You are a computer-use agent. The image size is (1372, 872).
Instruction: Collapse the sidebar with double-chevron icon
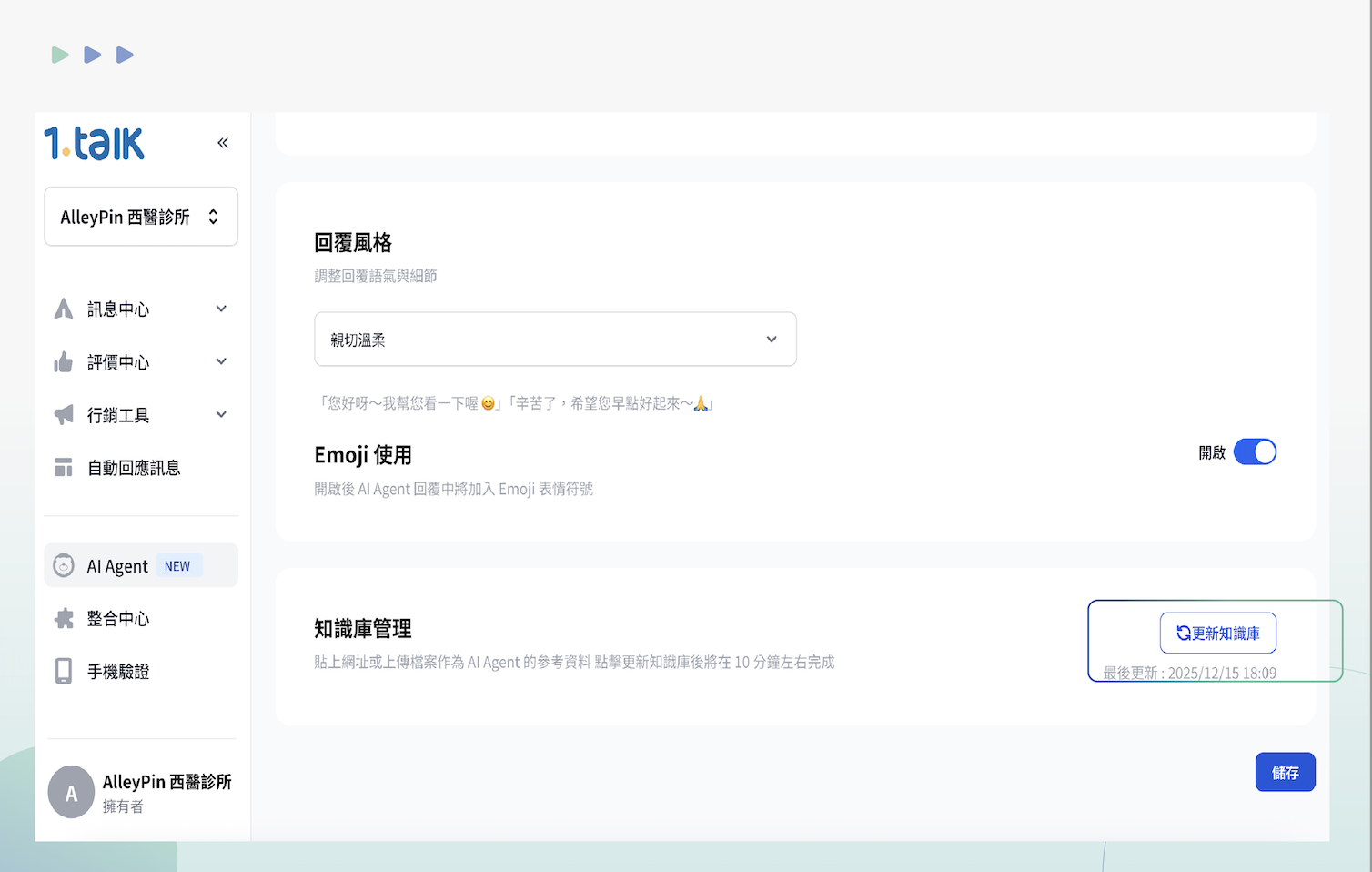223,143
